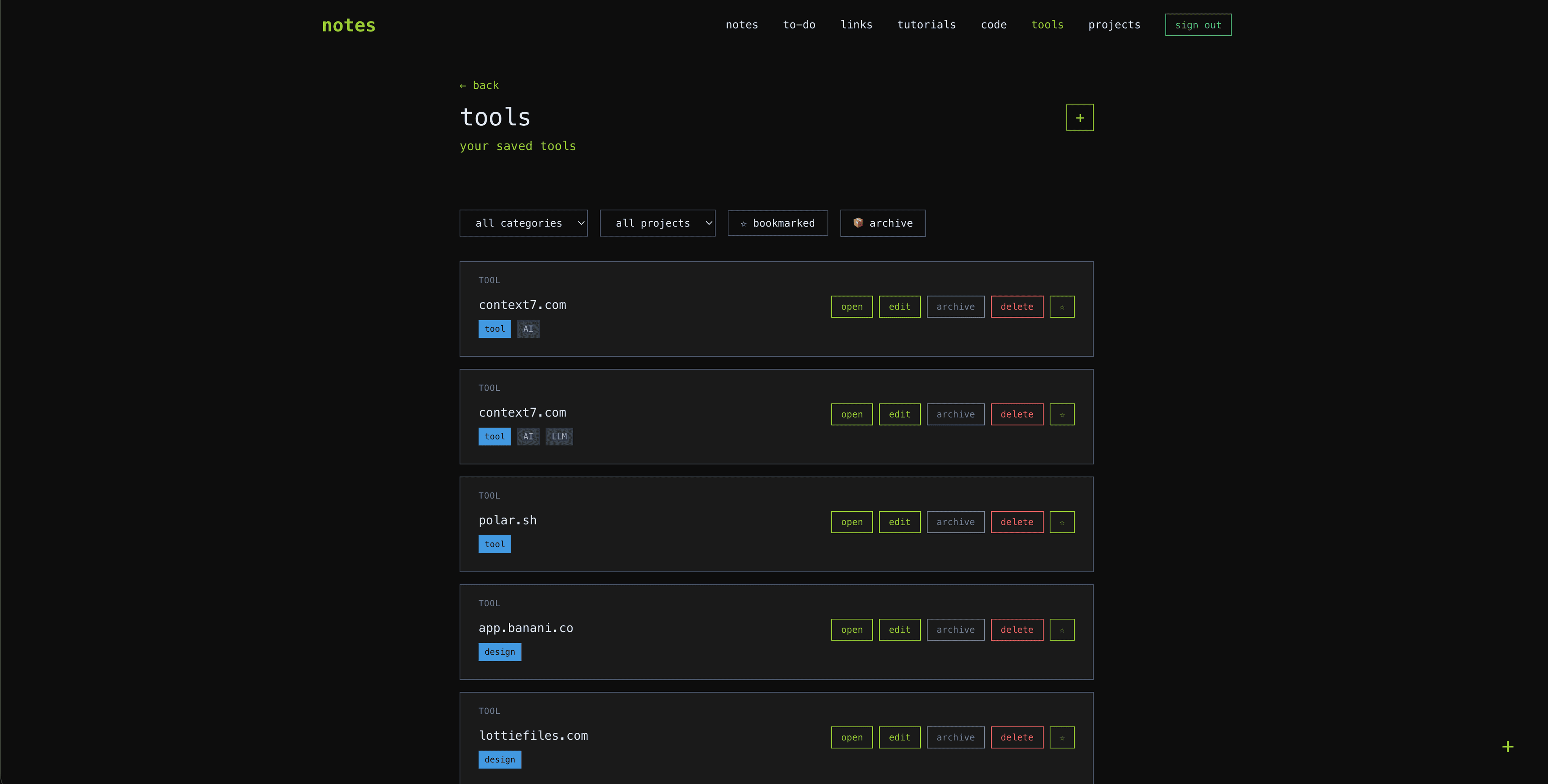The width and height of the screenshot is (1548, 784).
Task: Click the back link
Action: click(479, 85)
